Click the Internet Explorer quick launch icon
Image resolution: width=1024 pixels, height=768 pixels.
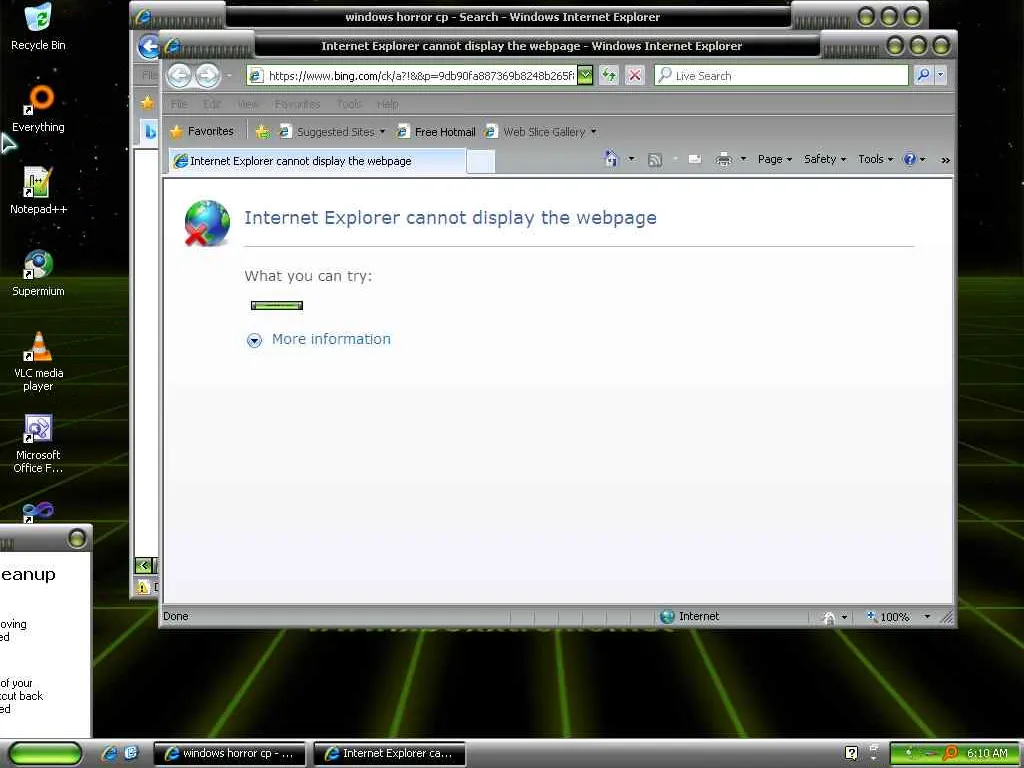(109, 753)
